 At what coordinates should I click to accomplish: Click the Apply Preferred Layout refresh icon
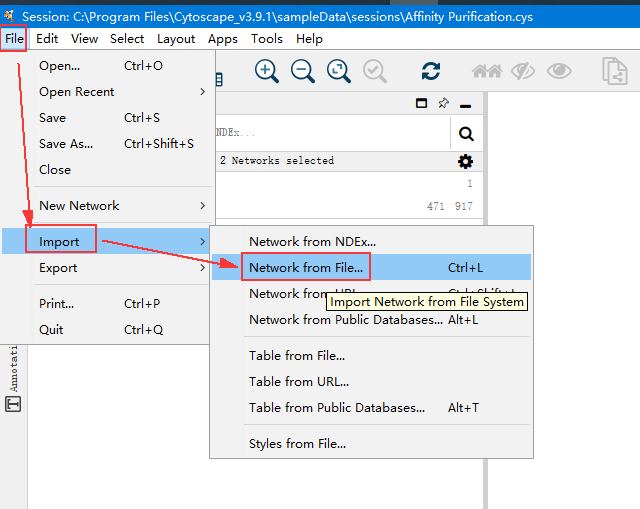tap(431, 70)
